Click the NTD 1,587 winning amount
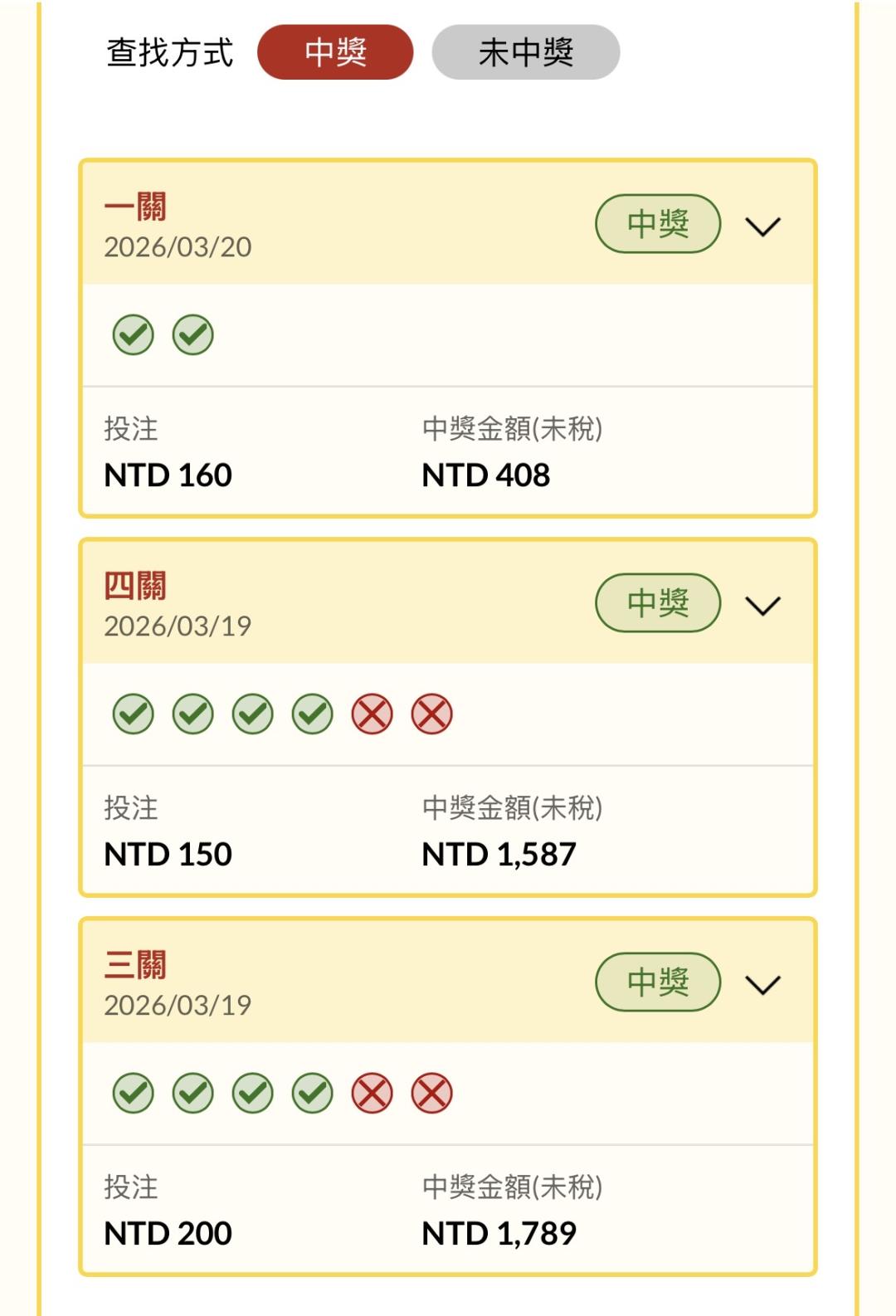The height and width of the screenshot is (1316, 896). coord(499,854)
